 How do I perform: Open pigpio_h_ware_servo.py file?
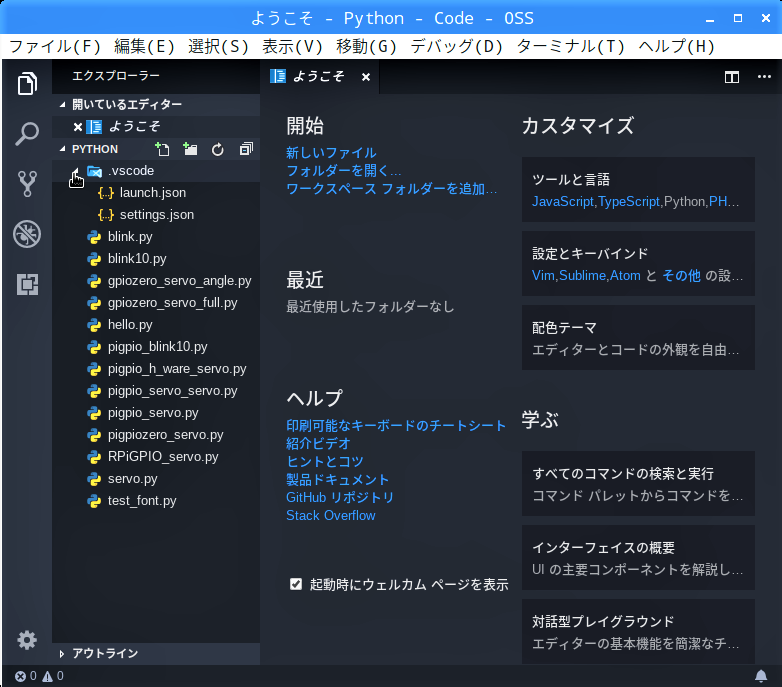[156, 369]
